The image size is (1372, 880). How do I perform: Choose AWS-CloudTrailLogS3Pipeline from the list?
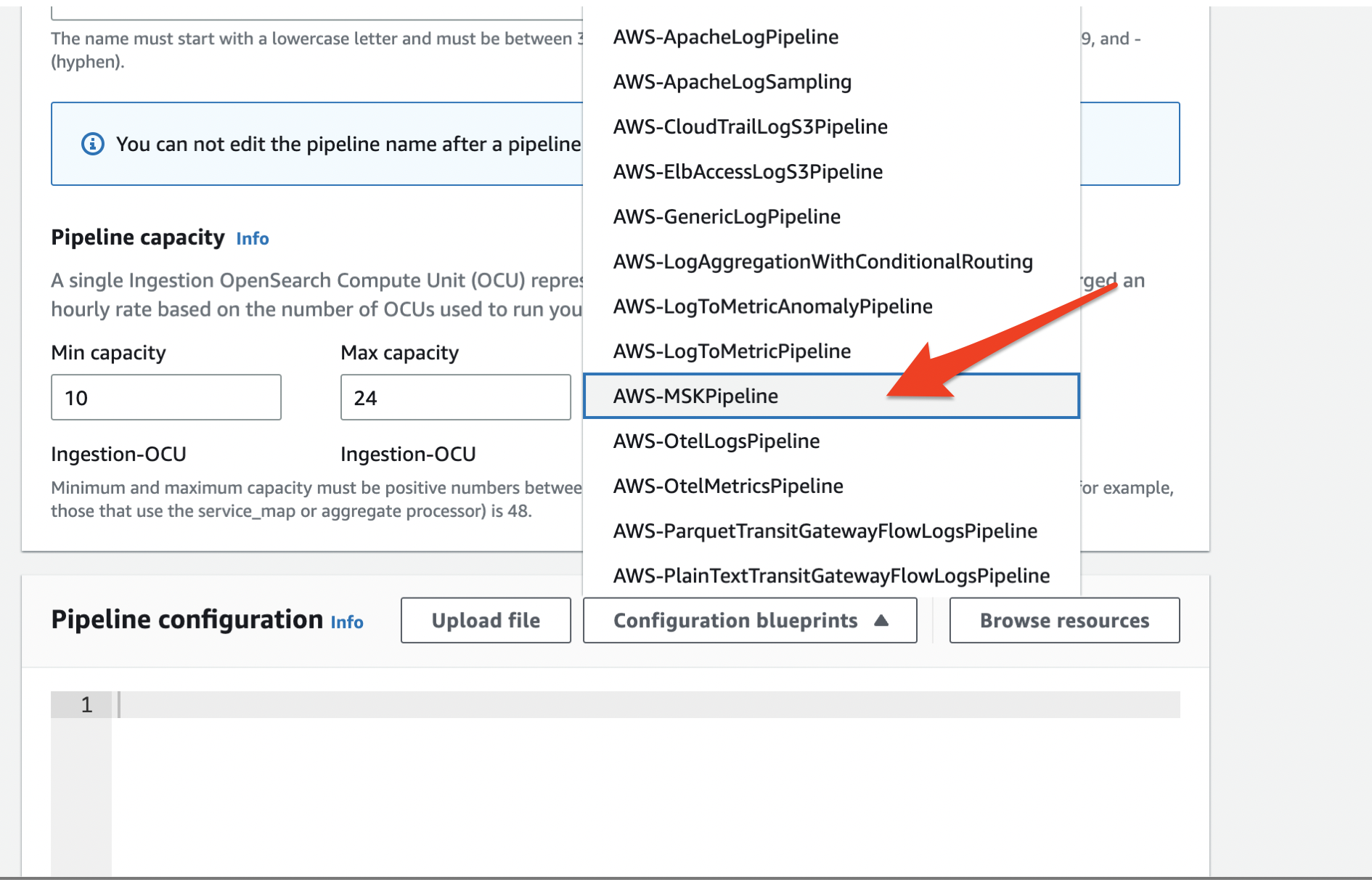pos(831,127)
